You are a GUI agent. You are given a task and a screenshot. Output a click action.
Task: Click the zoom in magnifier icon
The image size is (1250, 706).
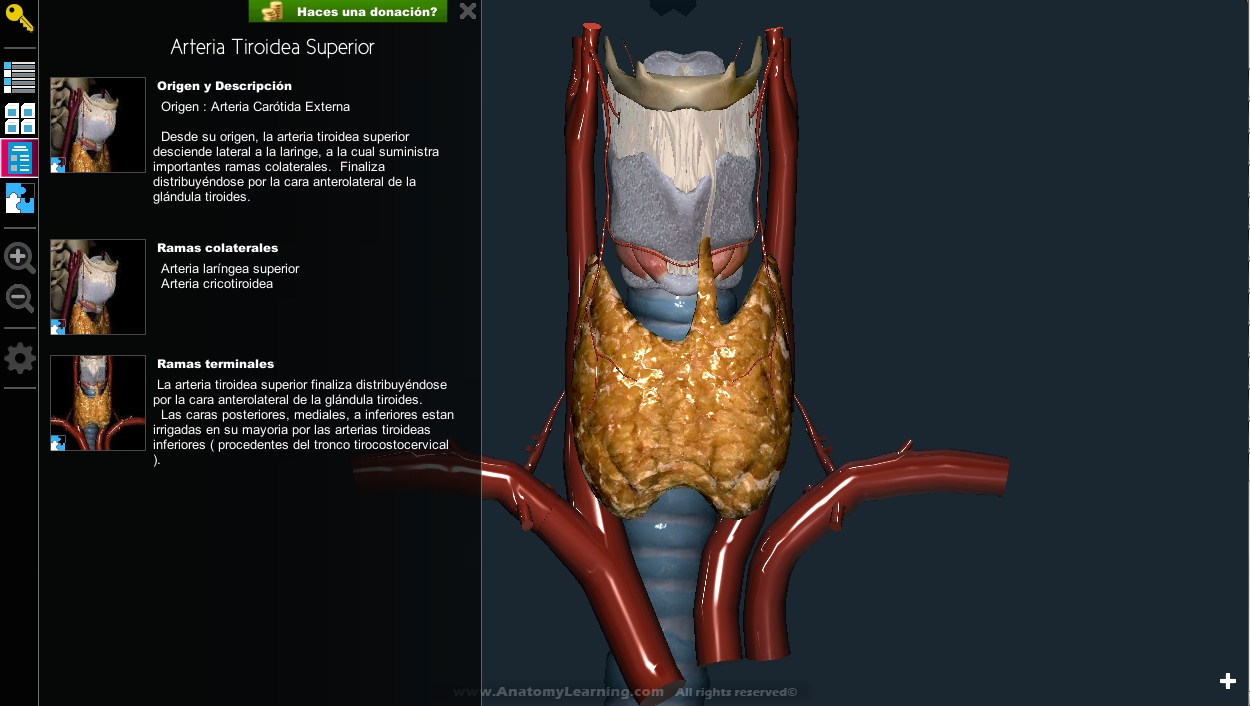19,257
